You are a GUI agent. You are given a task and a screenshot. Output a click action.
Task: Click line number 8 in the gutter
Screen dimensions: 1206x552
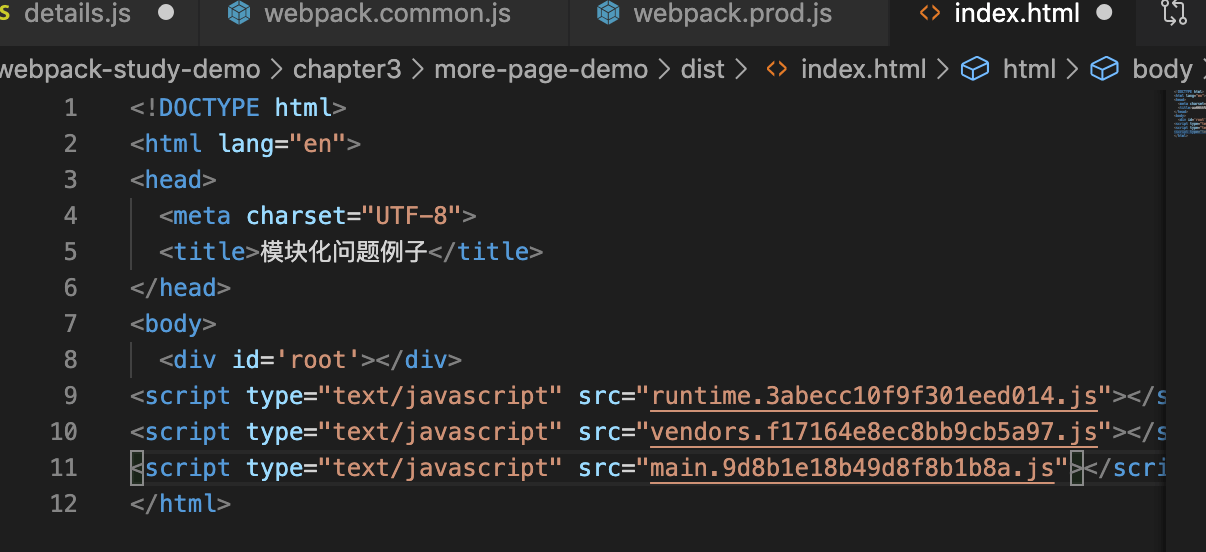70,360
